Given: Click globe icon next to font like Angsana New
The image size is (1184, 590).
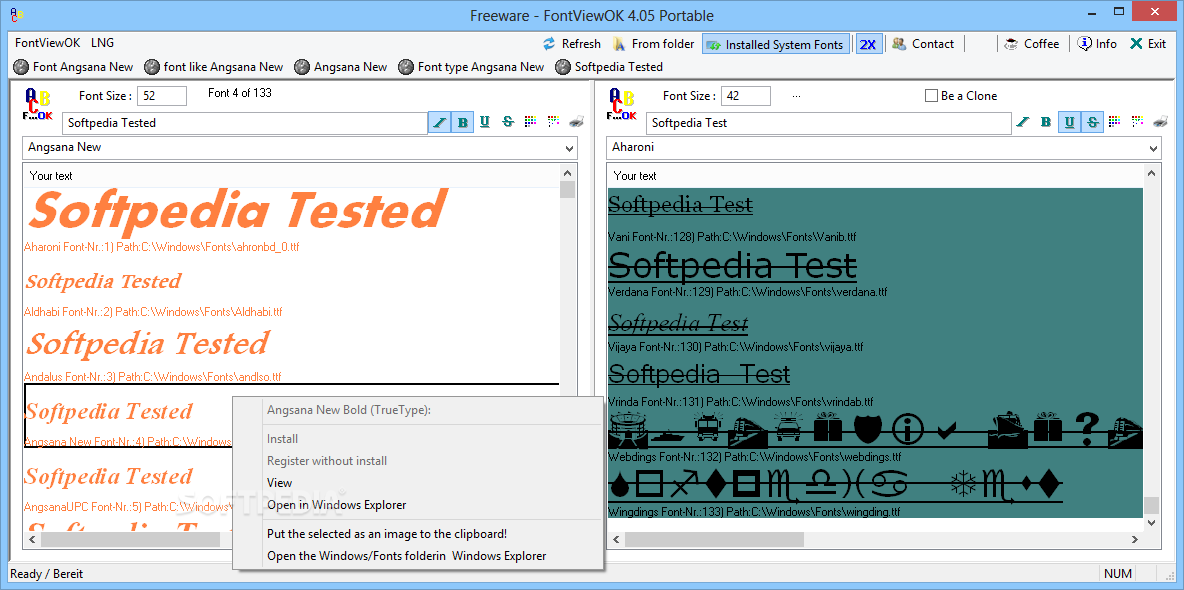Looking at the screenshot, I should (152, 66).
